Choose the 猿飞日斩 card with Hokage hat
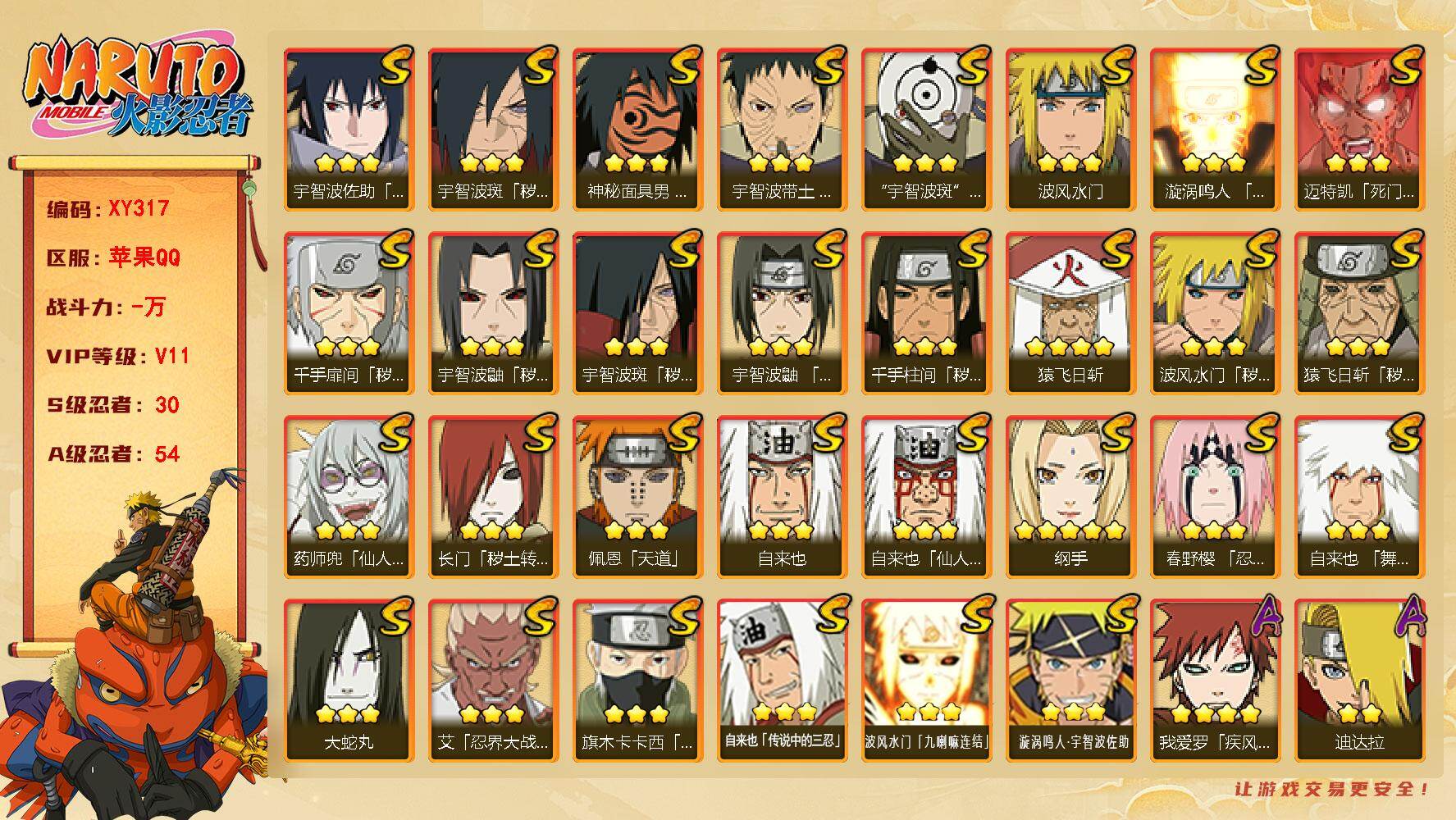The image size is (1456, 820). pos(1070,313)
